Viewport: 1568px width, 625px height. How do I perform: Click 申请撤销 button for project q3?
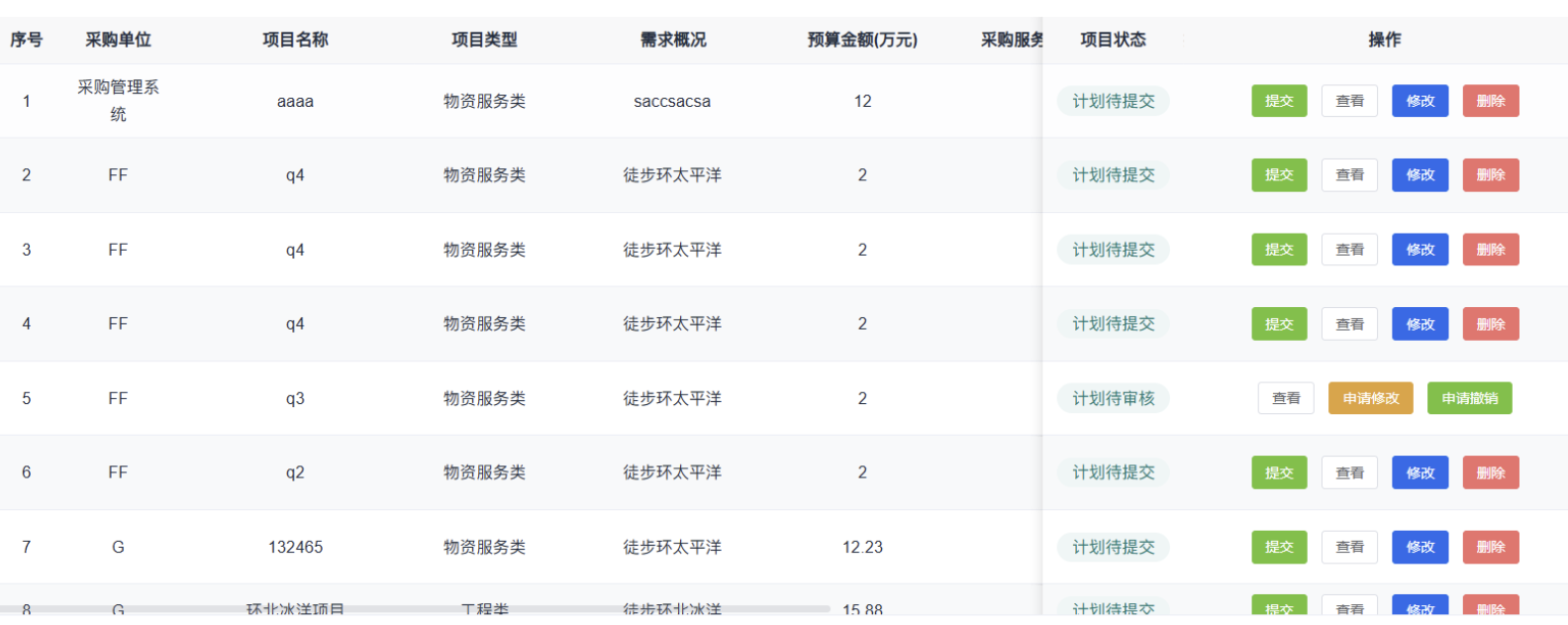pyautogui.click(x=1469, y=398)
